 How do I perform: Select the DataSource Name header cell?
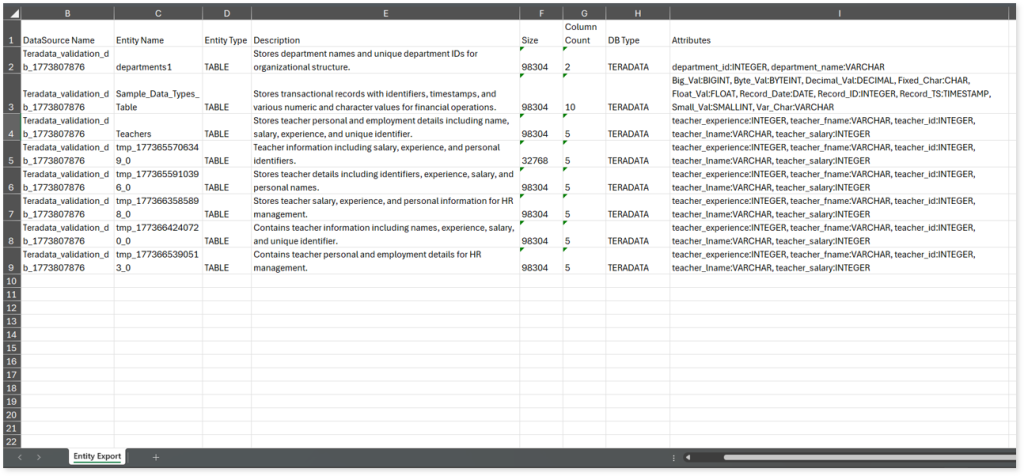[x=66, y=40]
